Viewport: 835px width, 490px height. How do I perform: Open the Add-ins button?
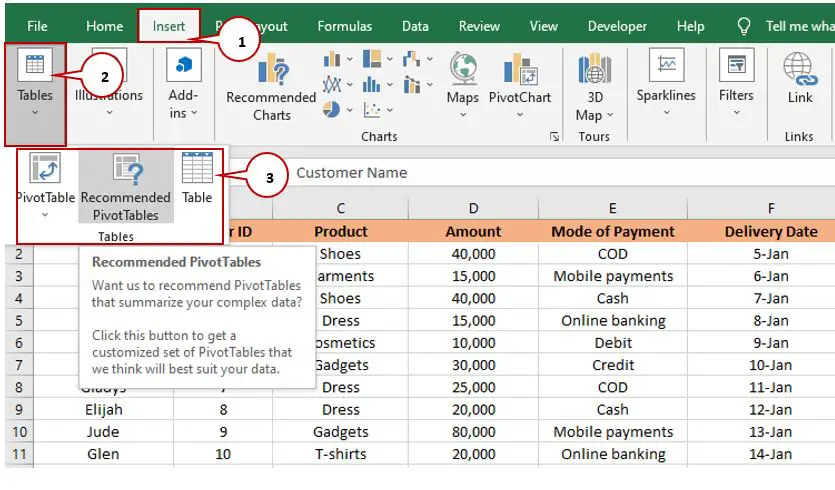click(x=183, y=84)
